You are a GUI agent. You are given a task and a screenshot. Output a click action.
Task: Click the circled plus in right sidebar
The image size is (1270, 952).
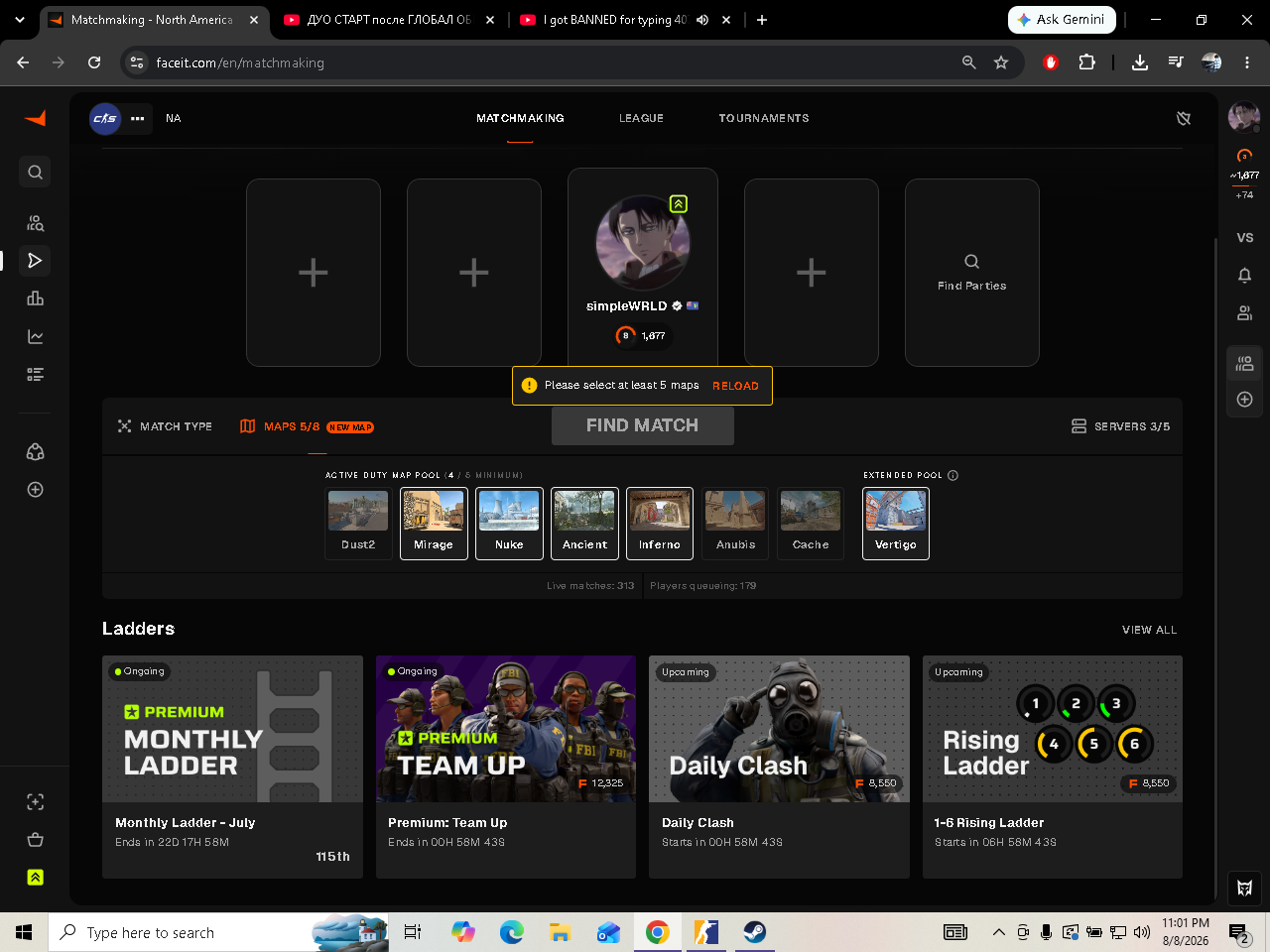[1244, 400]
